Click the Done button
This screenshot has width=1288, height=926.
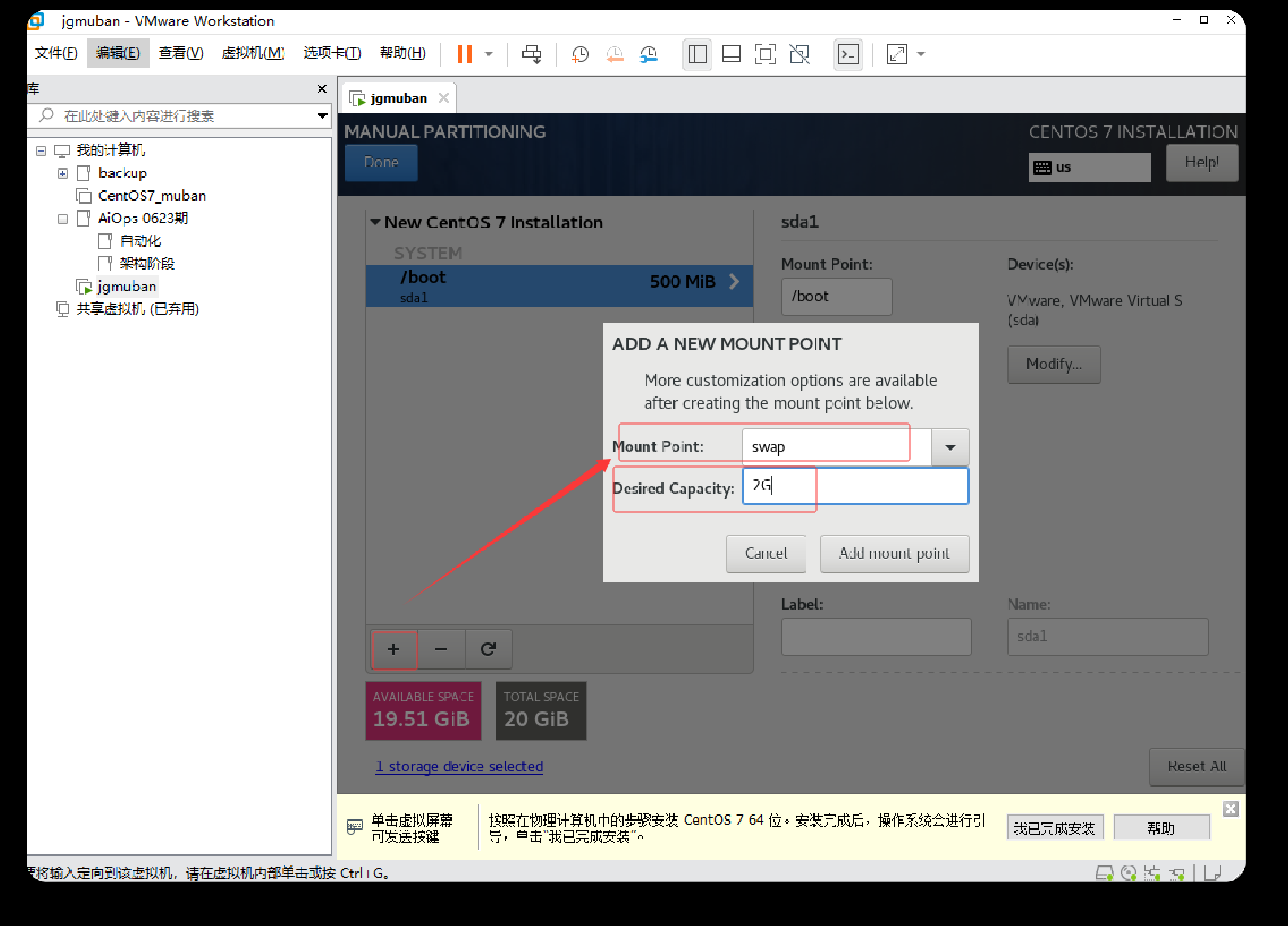(x=381, y=162)
